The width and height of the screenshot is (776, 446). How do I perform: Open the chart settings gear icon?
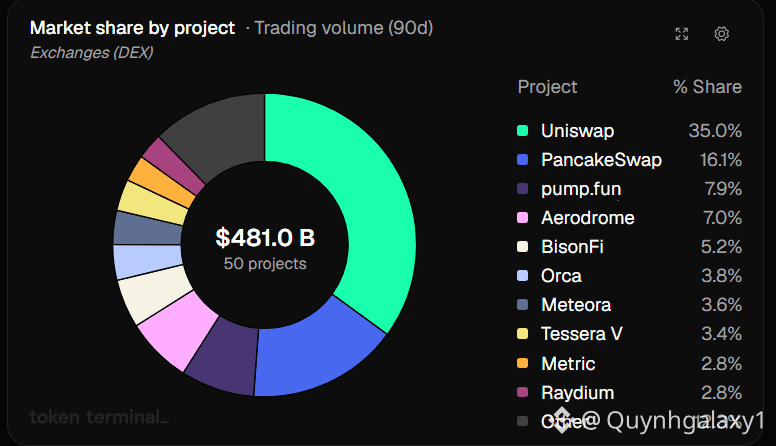coord(722,34)
